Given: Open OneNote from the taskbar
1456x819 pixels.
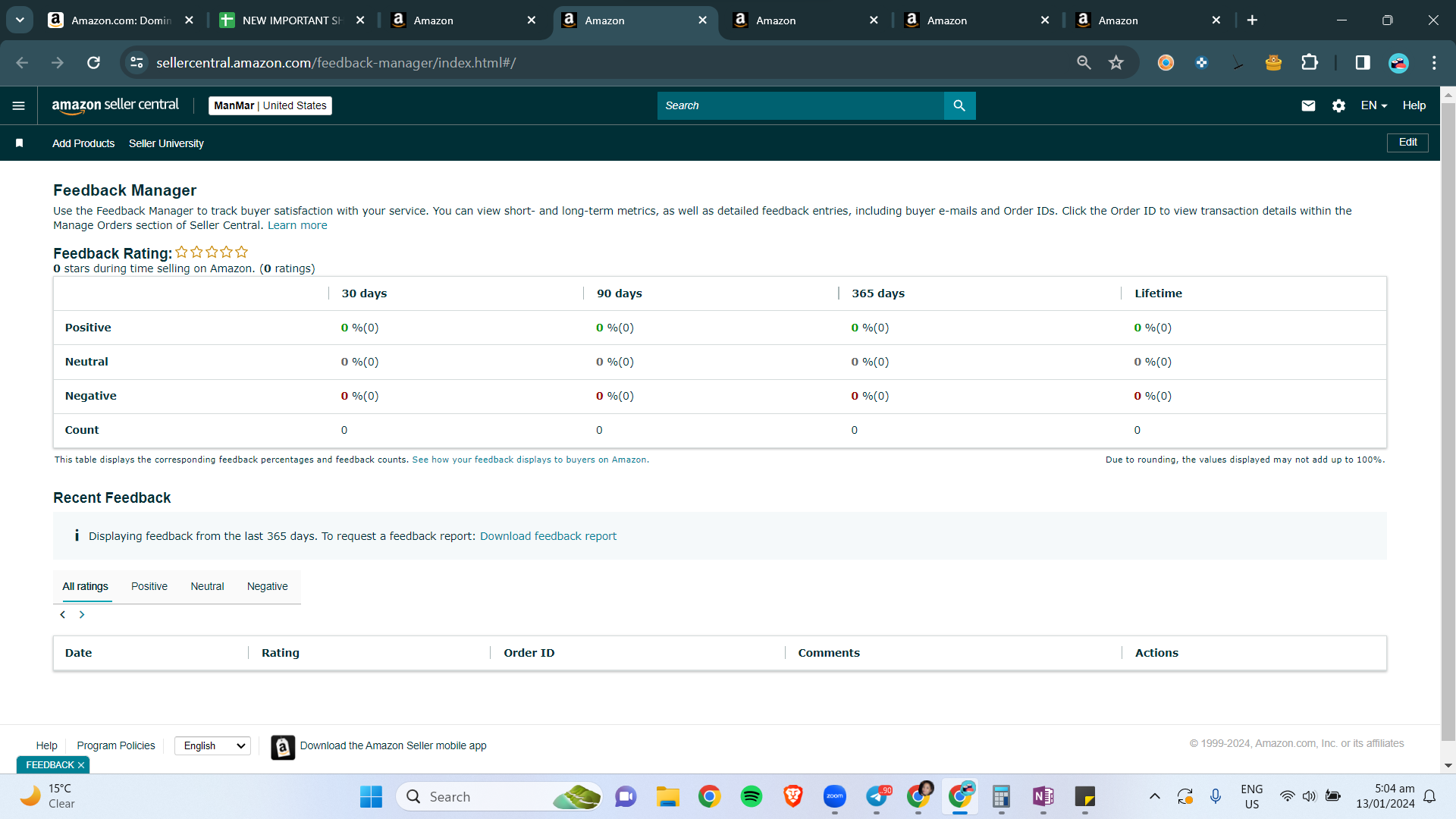Looking at the screenshot, I should pos(1043,797).
